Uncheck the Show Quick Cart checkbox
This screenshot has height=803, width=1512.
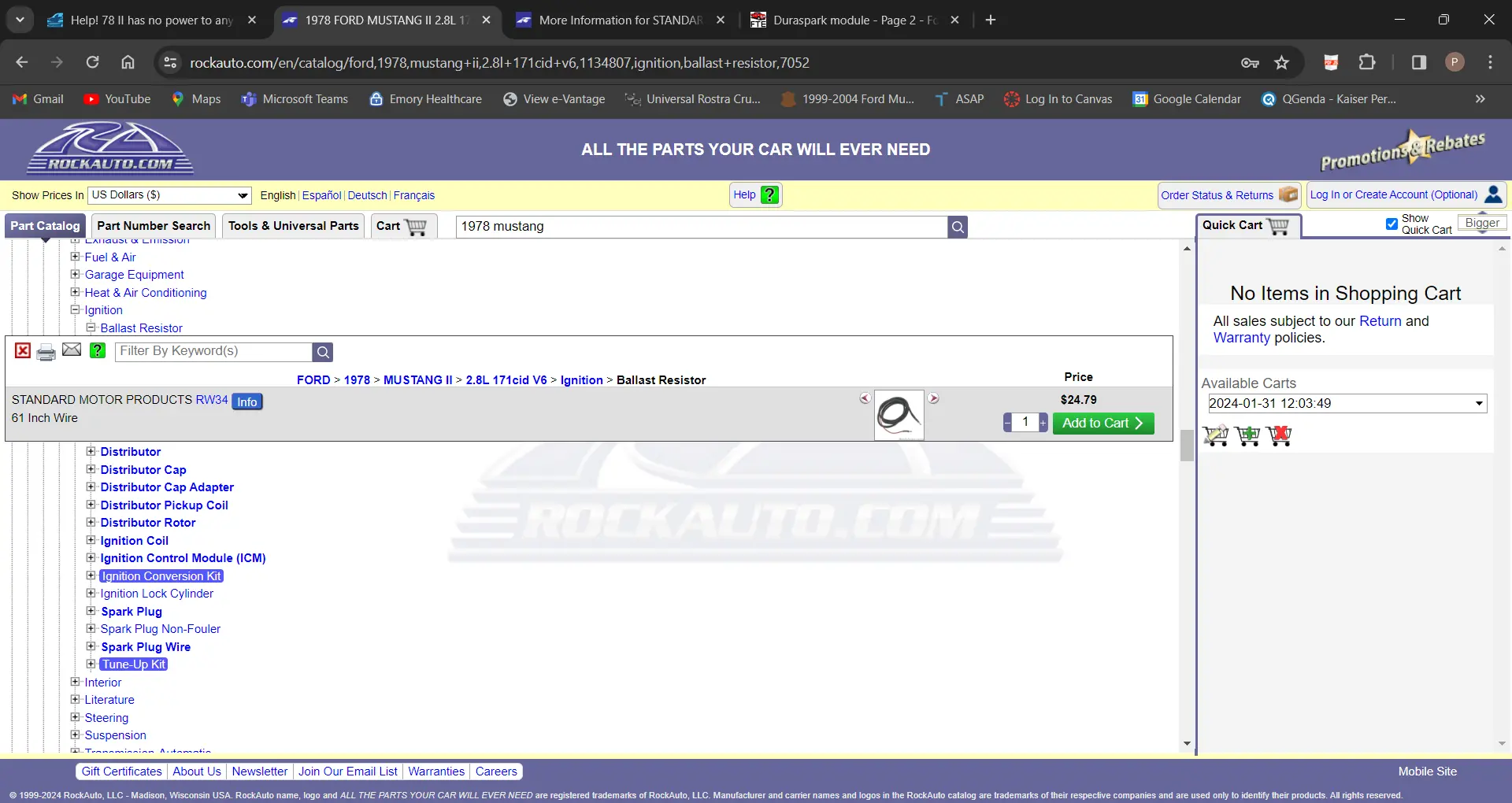tap(1392, 224)
